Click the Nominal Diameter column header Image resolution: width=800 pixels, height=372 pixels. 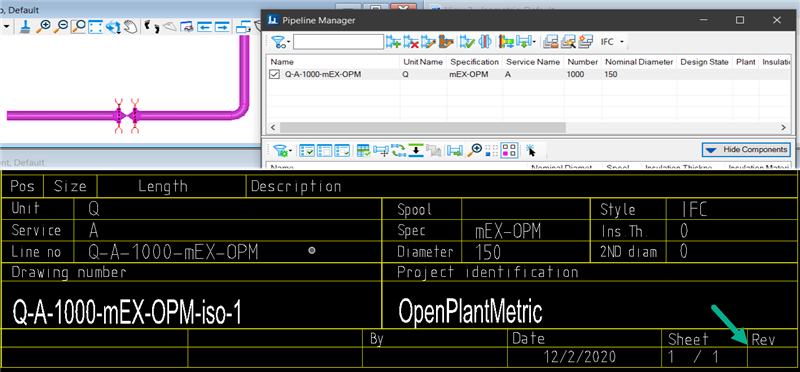coord(639,62)
